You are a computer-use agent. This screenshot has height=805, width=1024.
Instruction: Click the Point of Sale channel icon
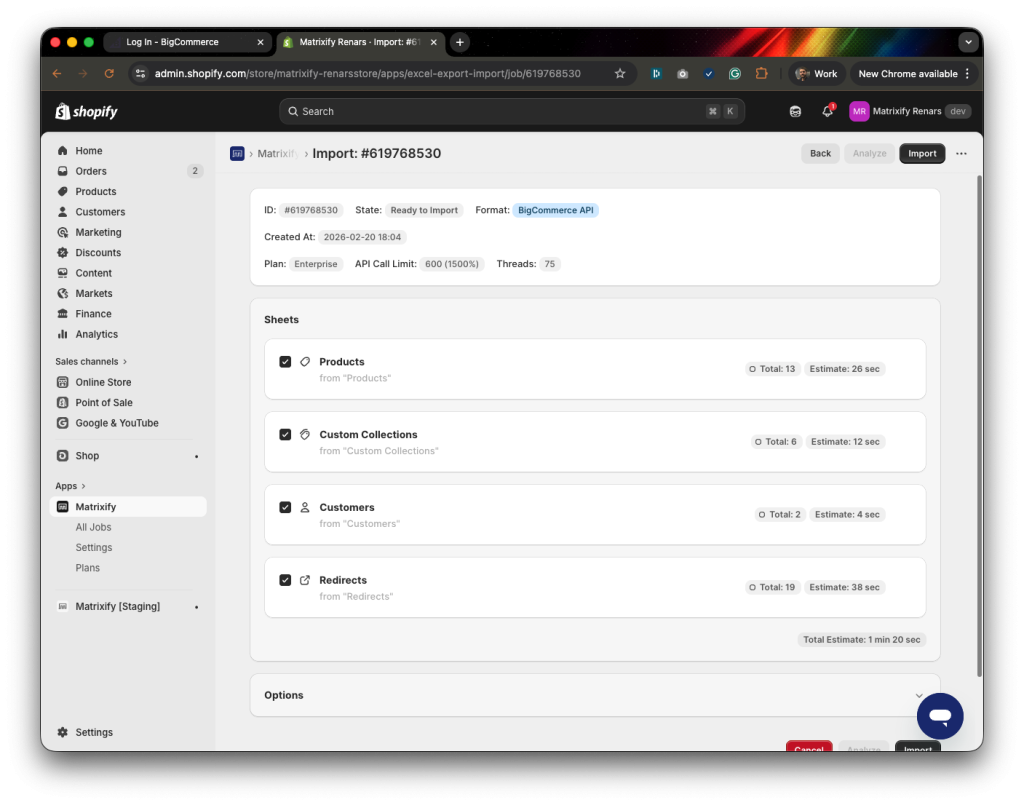[x=62, y=402]
